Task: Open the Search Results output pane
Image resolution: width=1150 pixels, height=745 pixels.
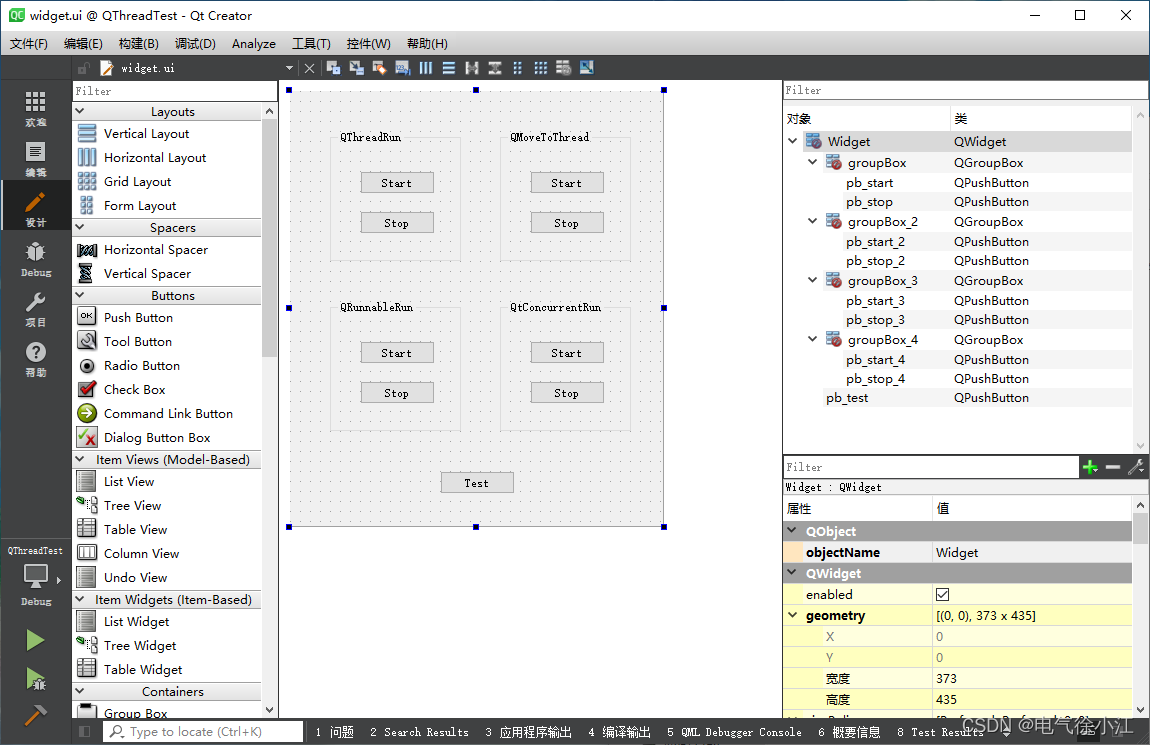Action: point(420,732)
